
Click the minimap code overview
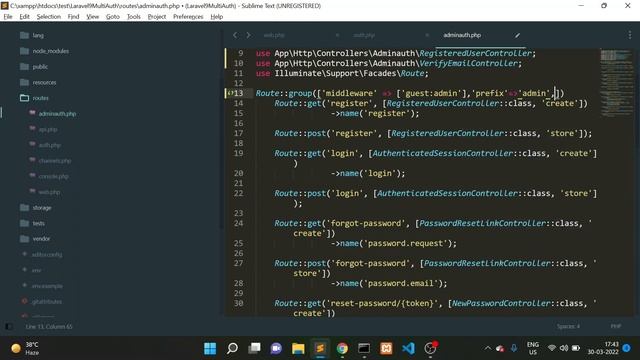pyautogui.click(x=616, y=84)
